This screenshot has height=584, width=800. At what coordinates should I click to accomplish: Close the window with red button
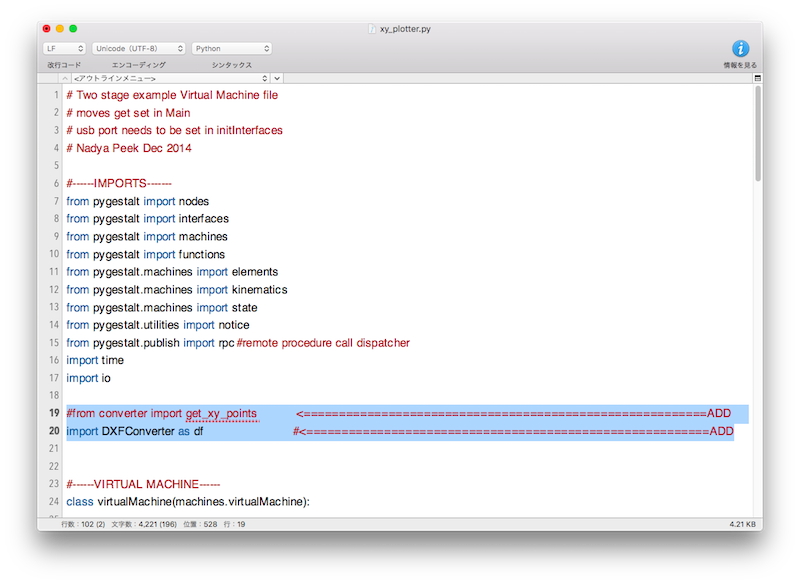46,29
